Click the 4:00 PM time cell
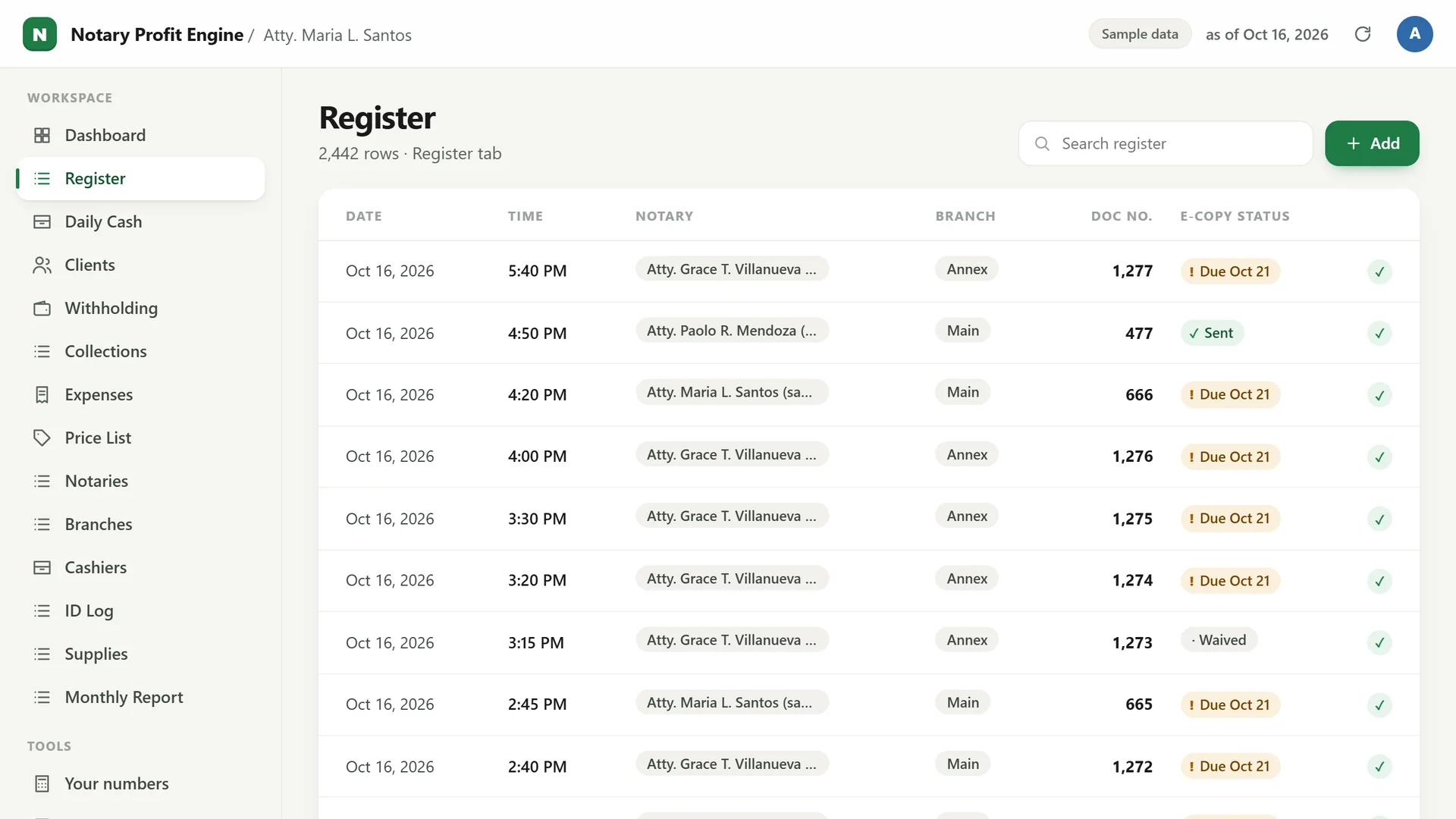This screenshot has width=1456, height=819. [x=537, y=457]
